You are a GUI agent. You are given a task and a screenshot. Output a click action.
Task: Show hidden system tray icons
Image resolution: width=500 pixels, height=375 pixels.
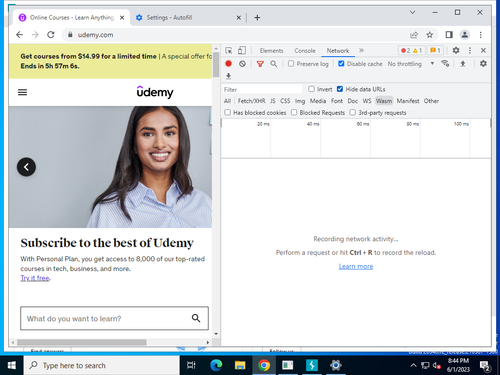(x=413, y=365)
